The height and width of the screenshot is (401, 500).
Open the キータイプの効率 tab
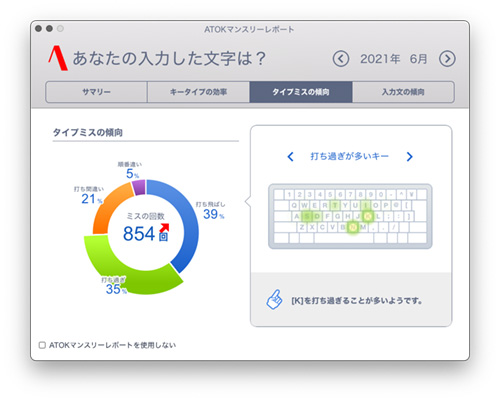tap(198, 92)
